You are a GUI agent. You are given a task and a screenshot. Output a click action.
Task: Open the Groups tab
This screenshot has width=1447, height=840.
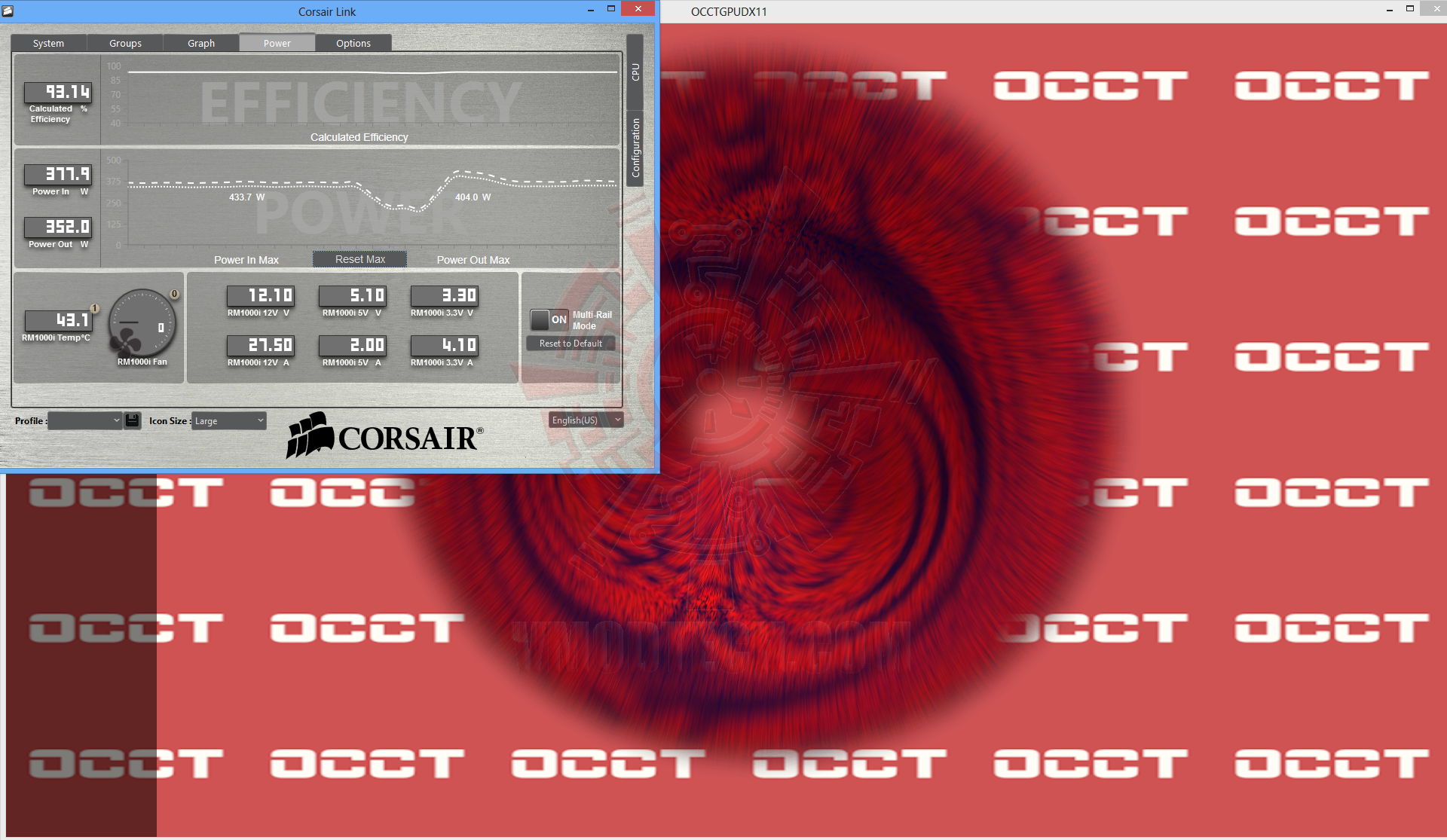click(x=125, y=43)
